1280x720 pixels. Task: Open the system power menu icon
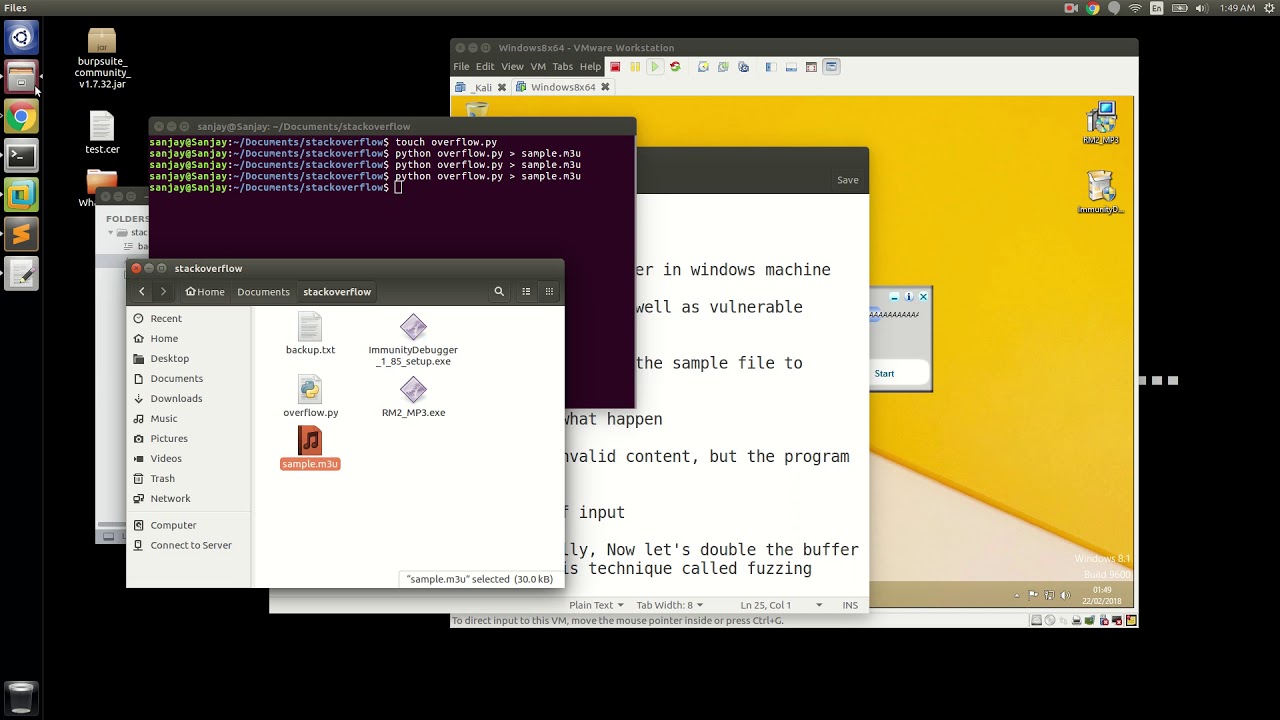(x=1269, y=8)
